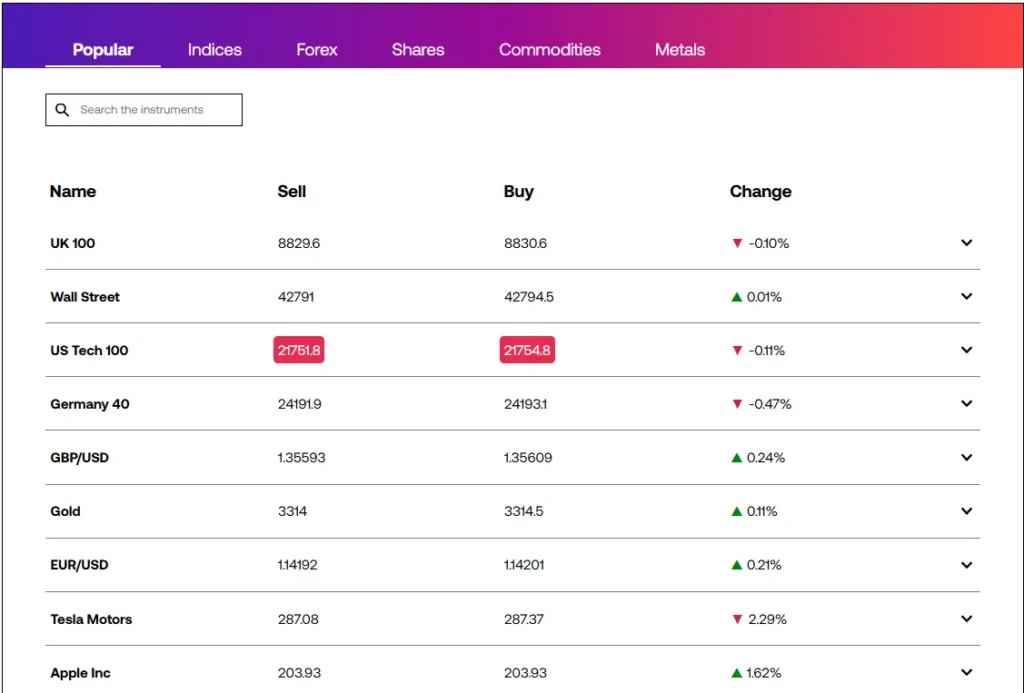The width and height of the screenshot is (1024, 693).
Task: Expand the UK 100 row chevron
Action: [966, 243]
